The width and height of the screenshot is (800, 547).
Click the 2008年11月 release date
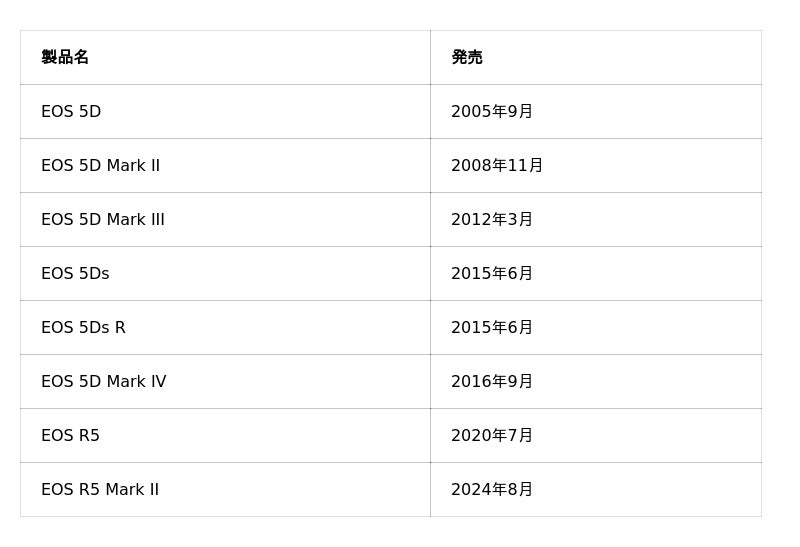(x=497, y=166)
